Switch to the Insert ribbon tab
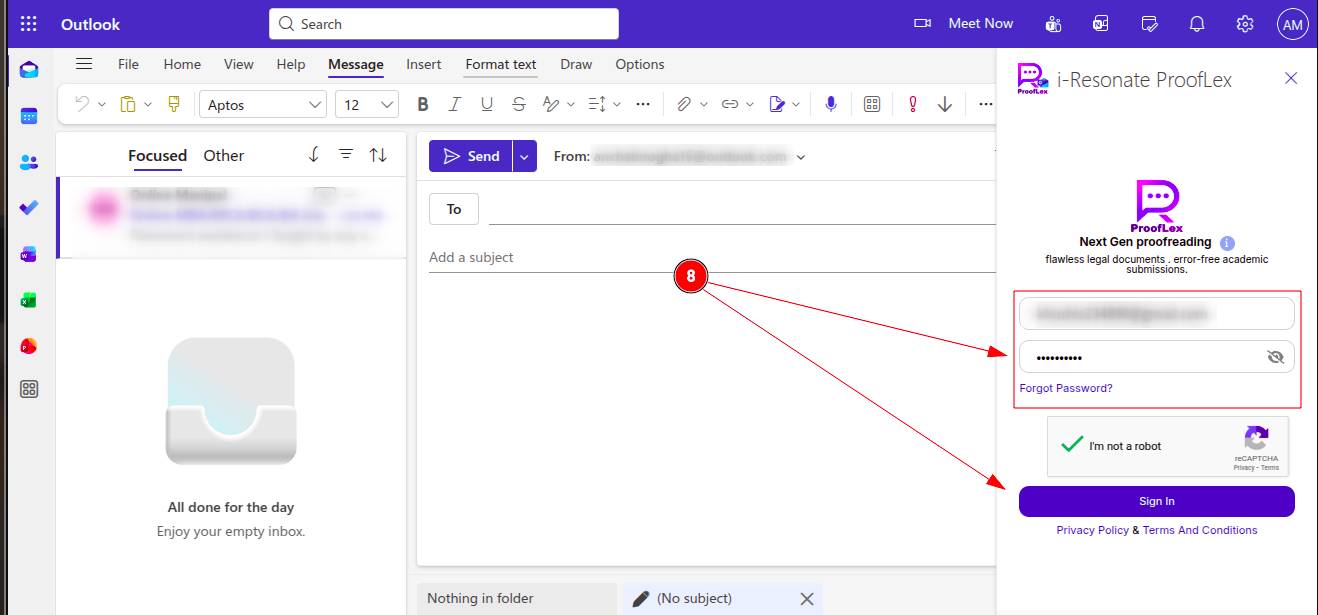 (x=423, y=64)
